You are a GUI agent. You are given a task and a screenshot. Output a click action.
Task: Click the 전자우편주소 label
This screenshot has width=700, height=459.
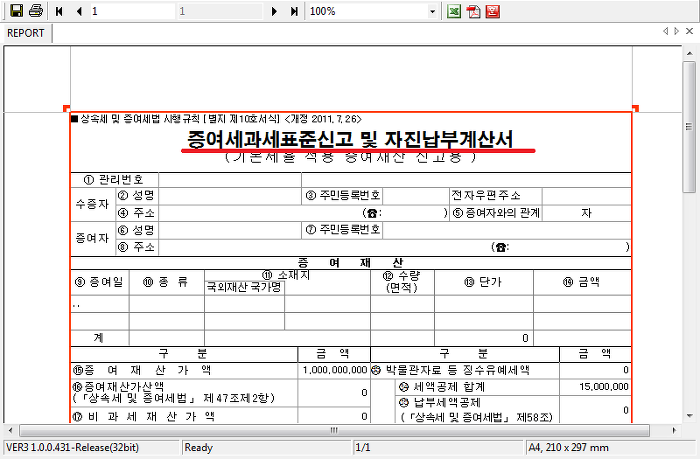486,196
